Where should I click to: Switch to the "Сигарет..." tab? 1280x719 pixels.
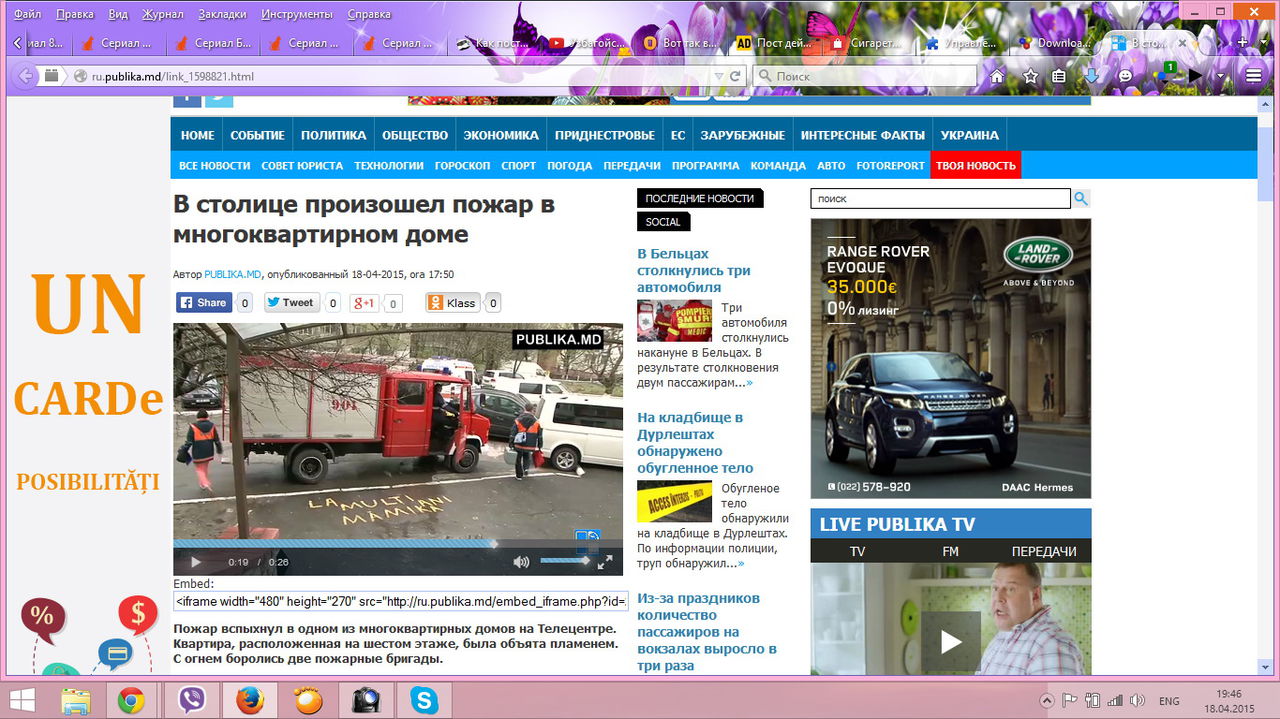(871, 43)
